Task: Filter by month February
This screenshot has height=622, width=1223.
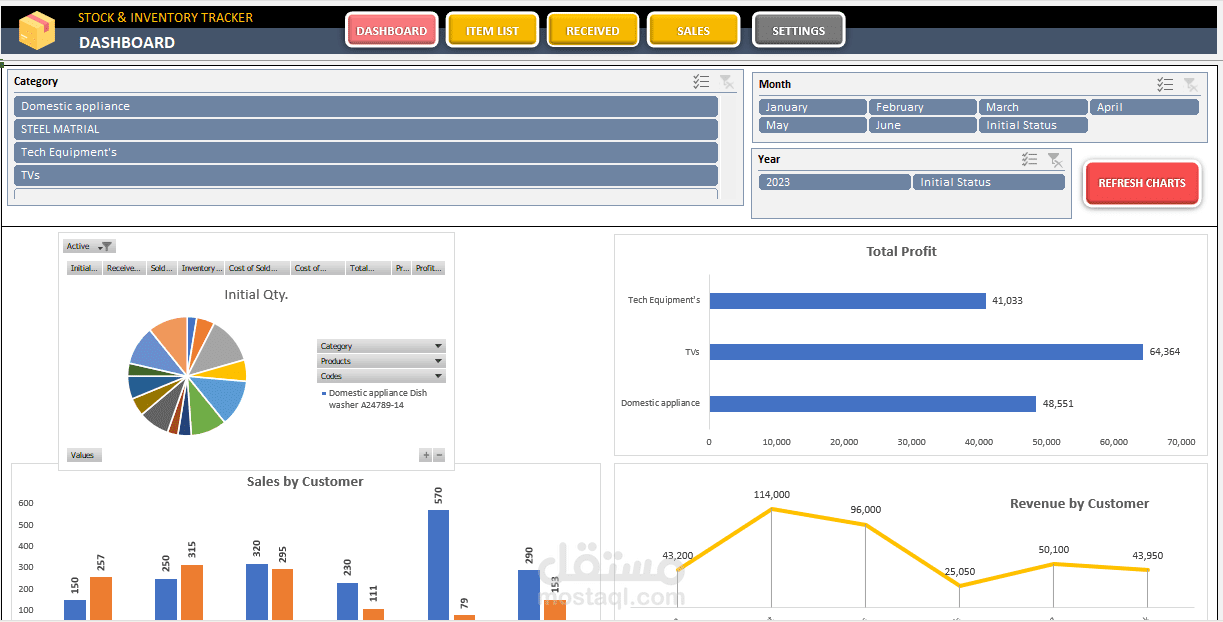Action: click(923, 107)
